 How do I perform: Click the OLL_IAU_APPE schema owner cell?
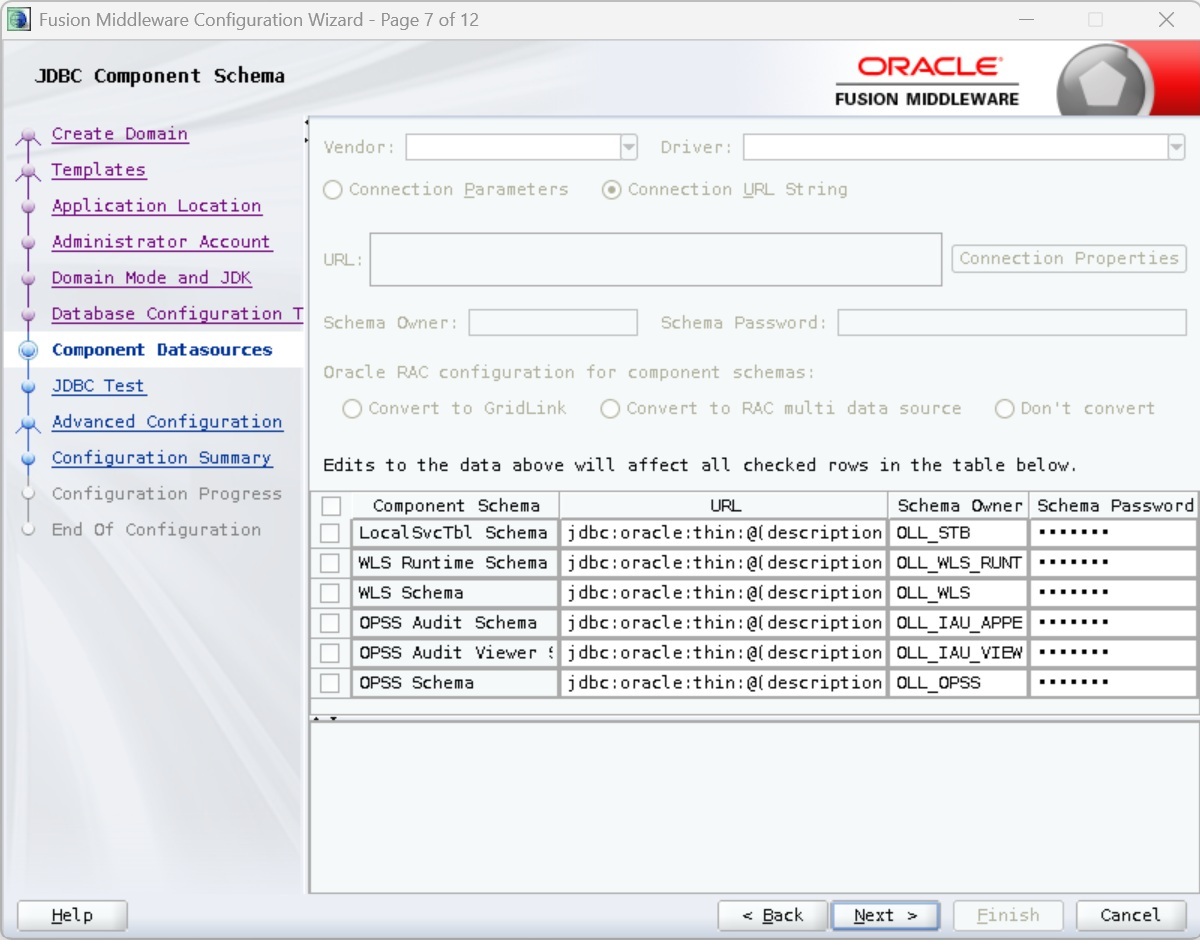click(959, 624)
